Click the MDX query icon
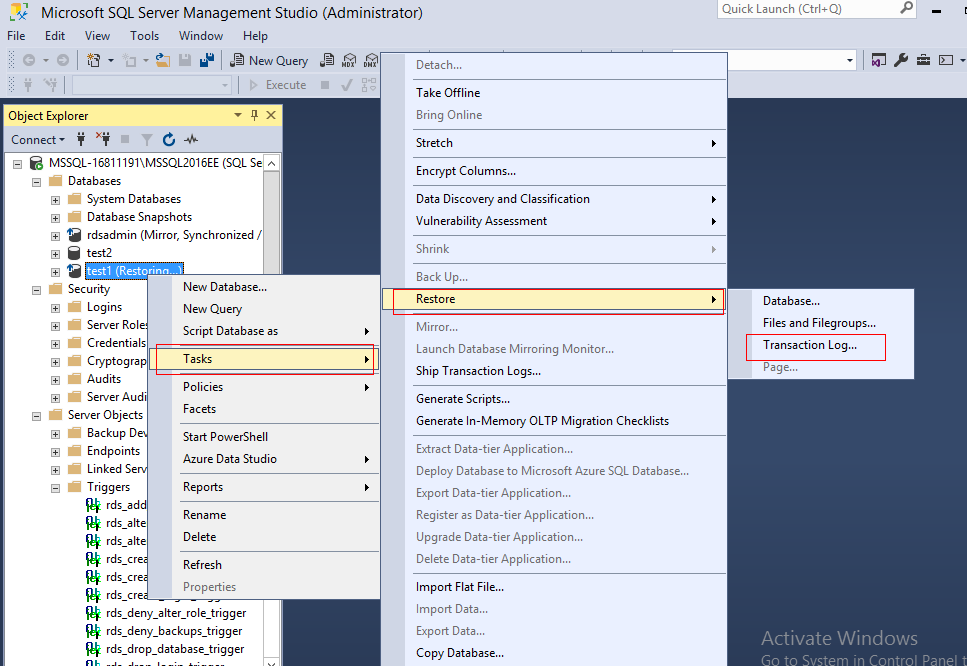967x666 pixels. coord(349,60)
